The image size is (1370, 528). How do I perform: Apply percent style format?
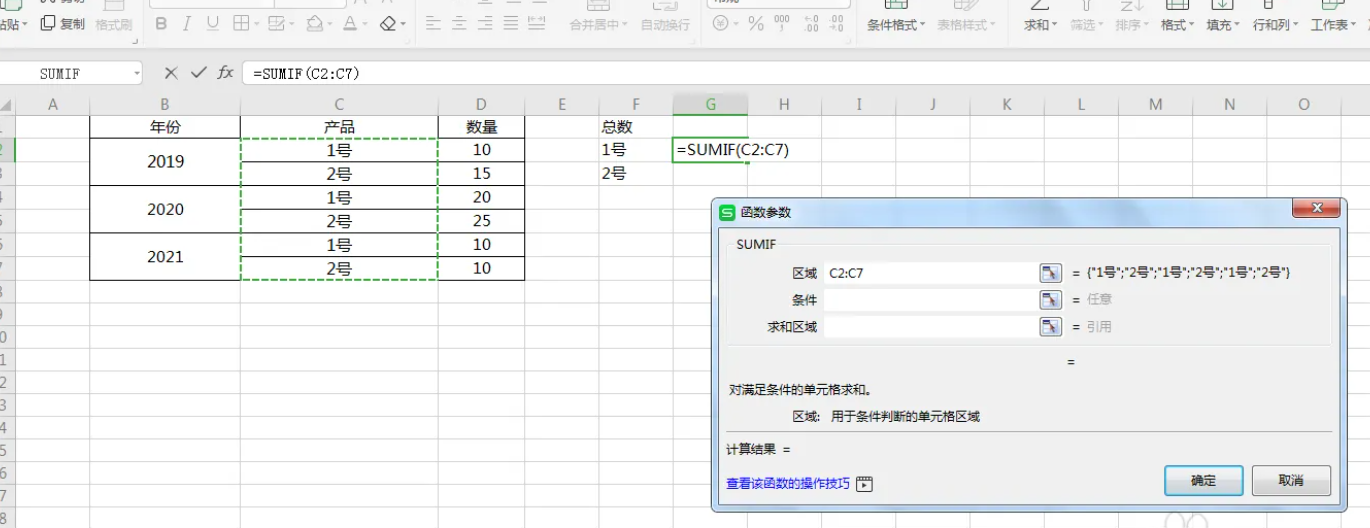pyautogui.click(x=756, y=23)
